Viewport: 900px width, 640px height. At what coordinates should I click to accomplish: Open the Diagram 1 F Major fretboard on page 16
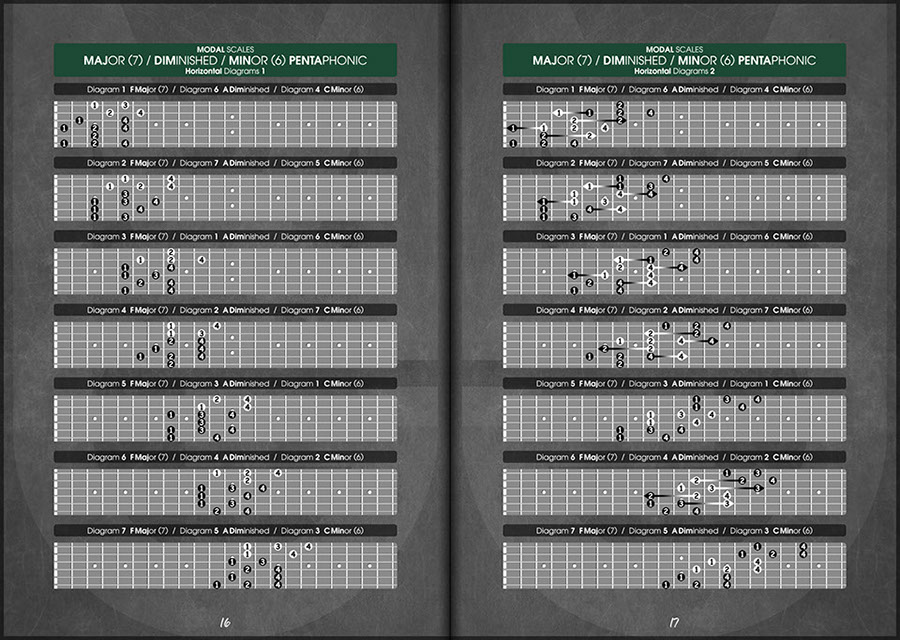225,124
